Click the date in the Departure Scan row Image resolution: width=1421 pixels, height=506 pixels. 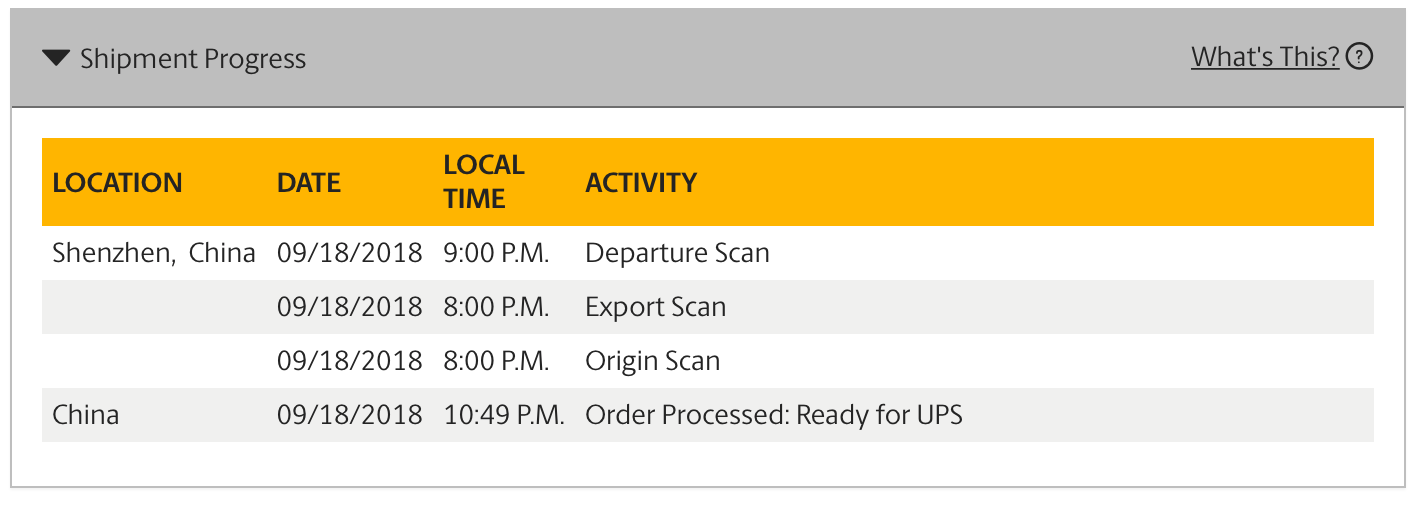tap(350, 253)
